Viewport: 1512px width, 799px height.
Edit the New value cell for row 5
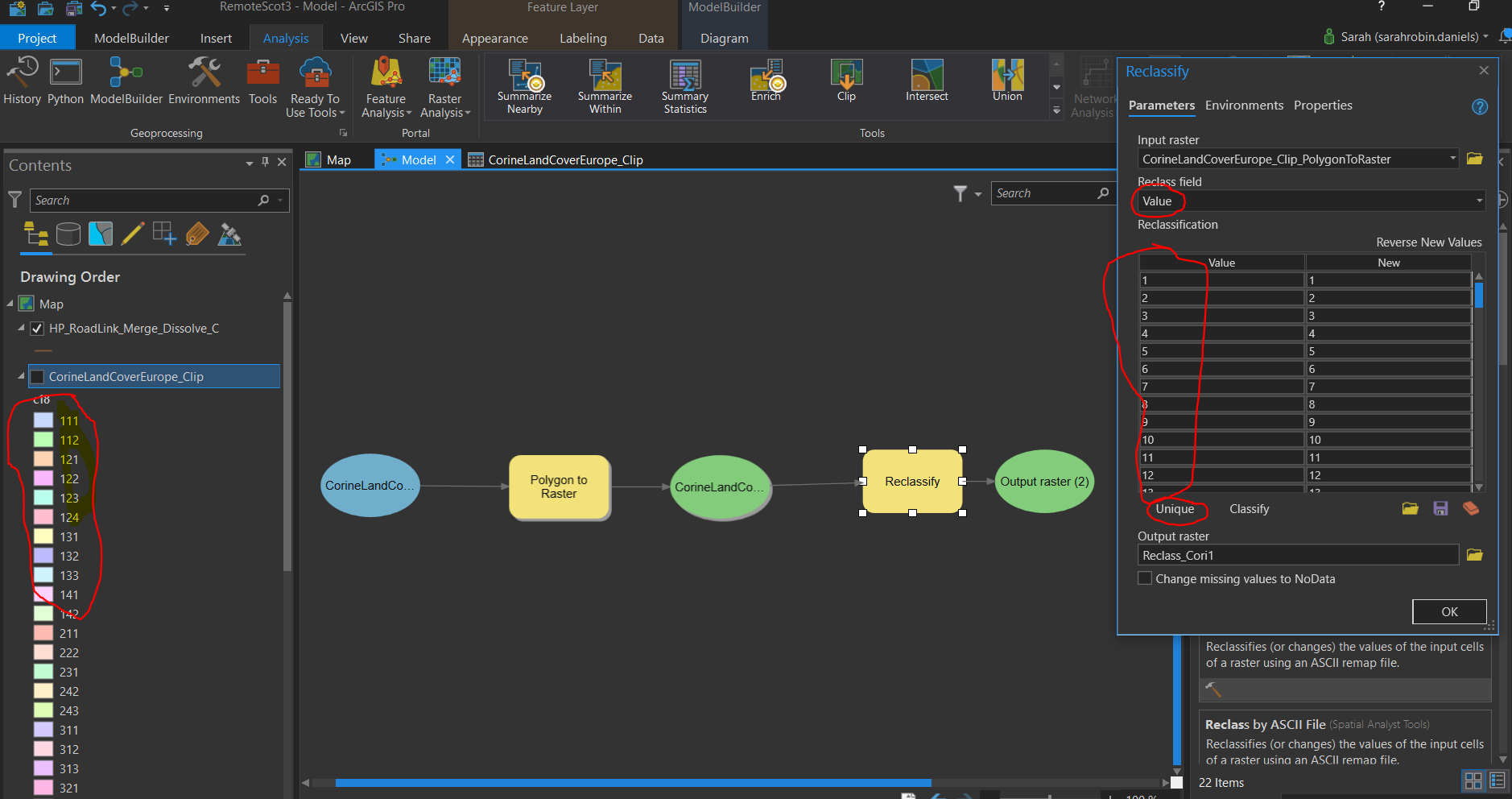[x=1388, y=351]
